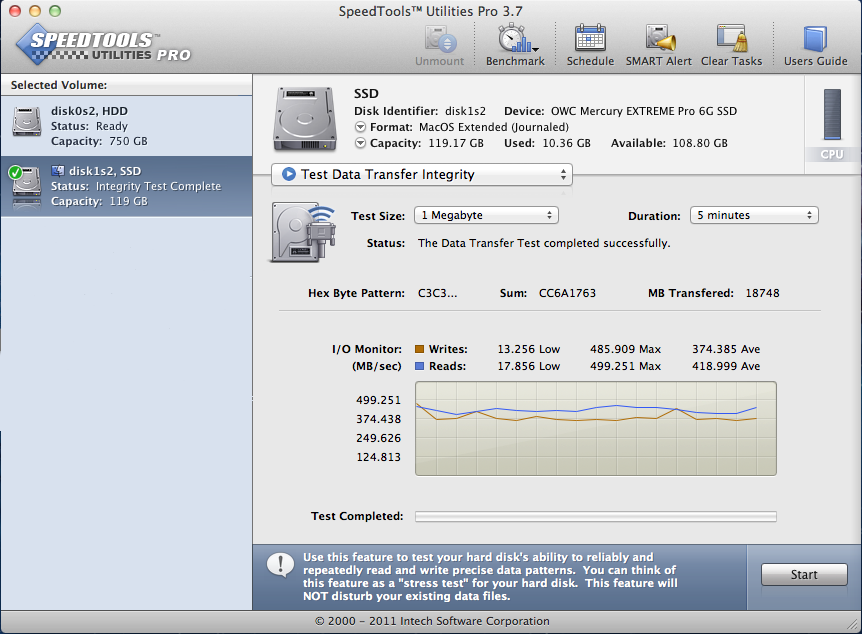Image resolution: width=862 pixels, height=634 pixels.
Task: Click the copyright Intech Software Corporation text
Action: pyautogui.click(x=432, y=621)
